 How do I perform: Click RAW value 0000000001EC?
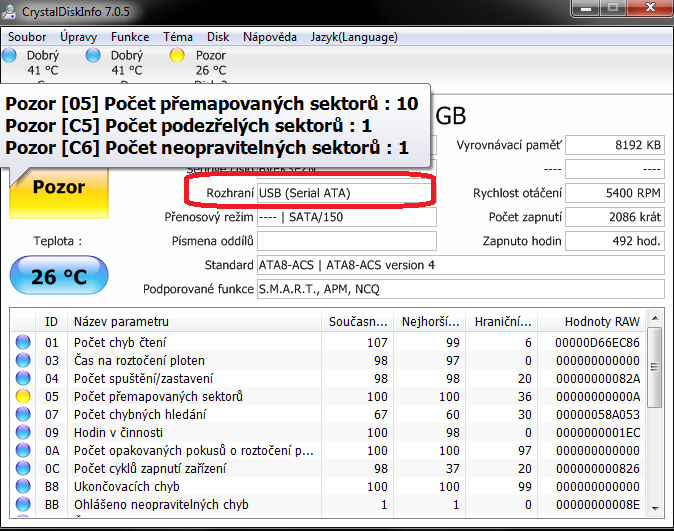(x=598, y=433)
